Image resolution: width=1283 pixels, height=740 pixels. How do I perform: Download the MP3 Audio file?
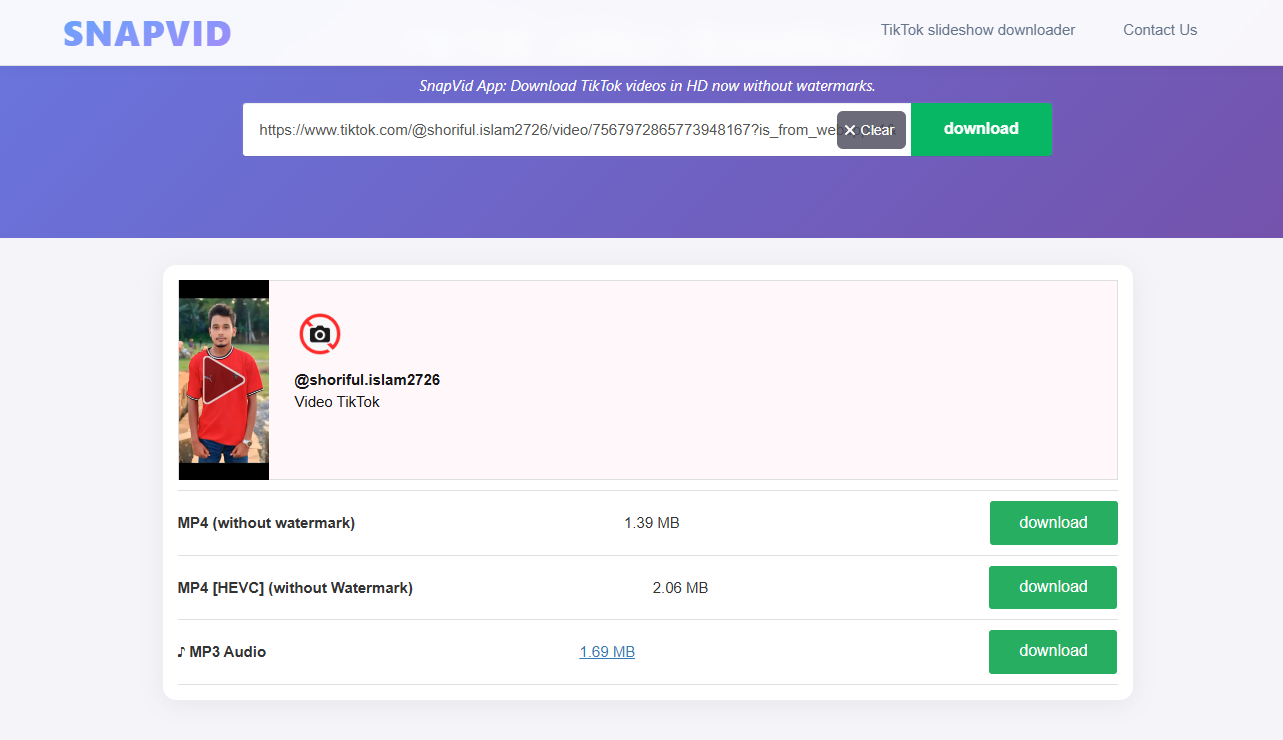pyautogui.click(x=1052, y=651)
